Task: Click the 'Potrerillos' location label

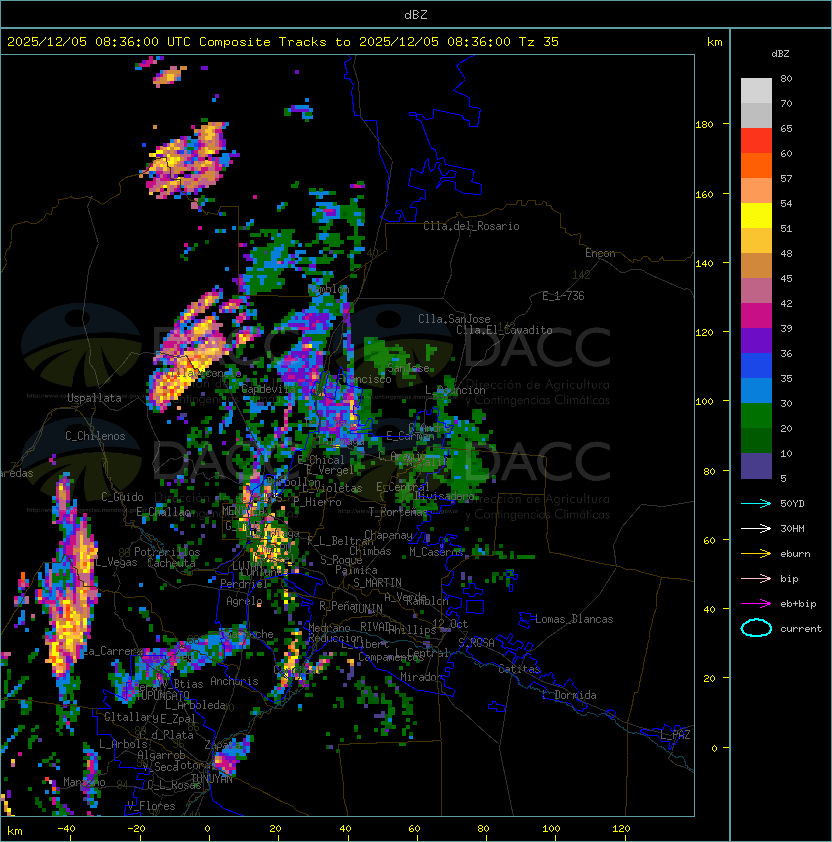Action: 167,552
